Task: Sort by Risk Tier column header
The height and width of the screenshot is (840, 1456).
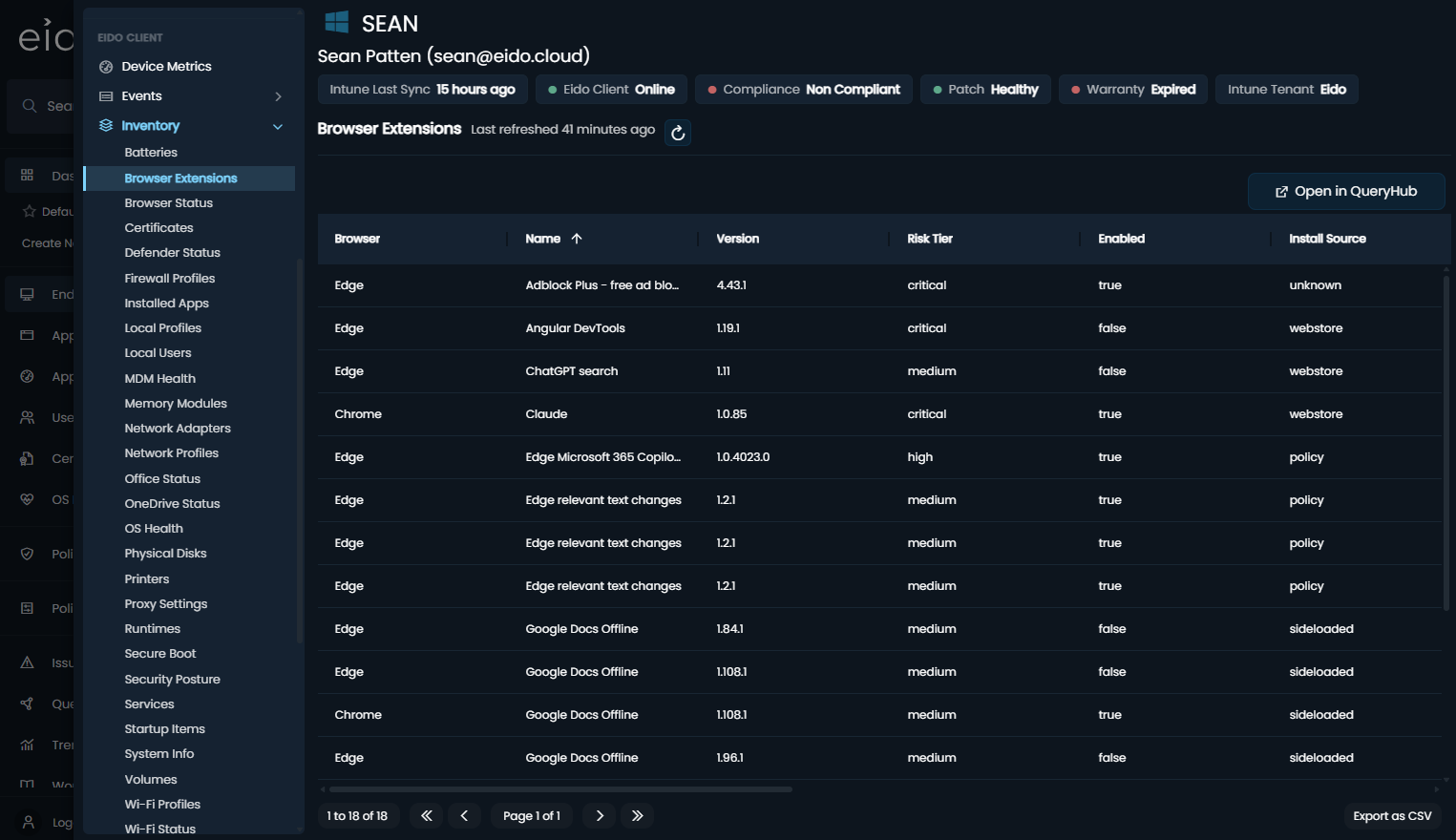Action: 930,239
